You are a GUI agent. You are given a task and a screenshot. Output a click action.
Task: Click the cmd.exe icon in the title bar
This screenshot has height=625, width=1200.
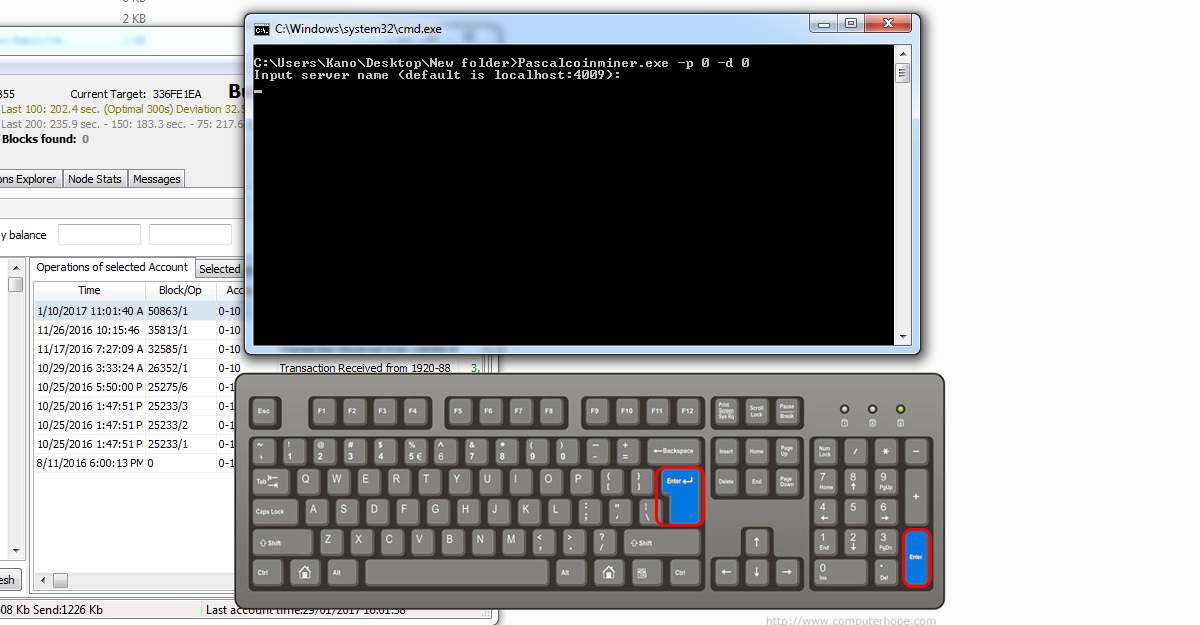tap(261, 29)
